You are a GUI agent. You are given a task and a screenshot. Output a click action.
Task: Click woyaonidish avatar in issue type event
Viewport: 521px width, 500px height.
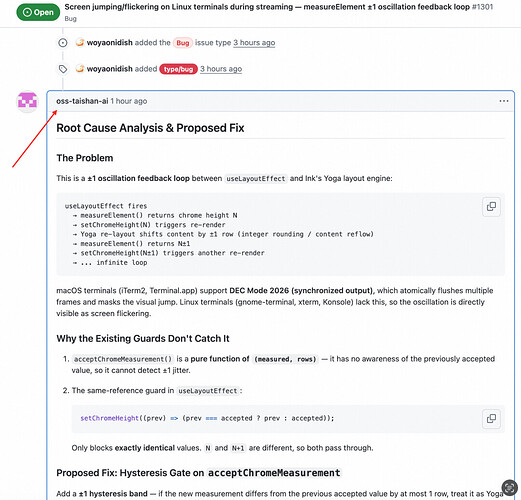coord(80,42)
